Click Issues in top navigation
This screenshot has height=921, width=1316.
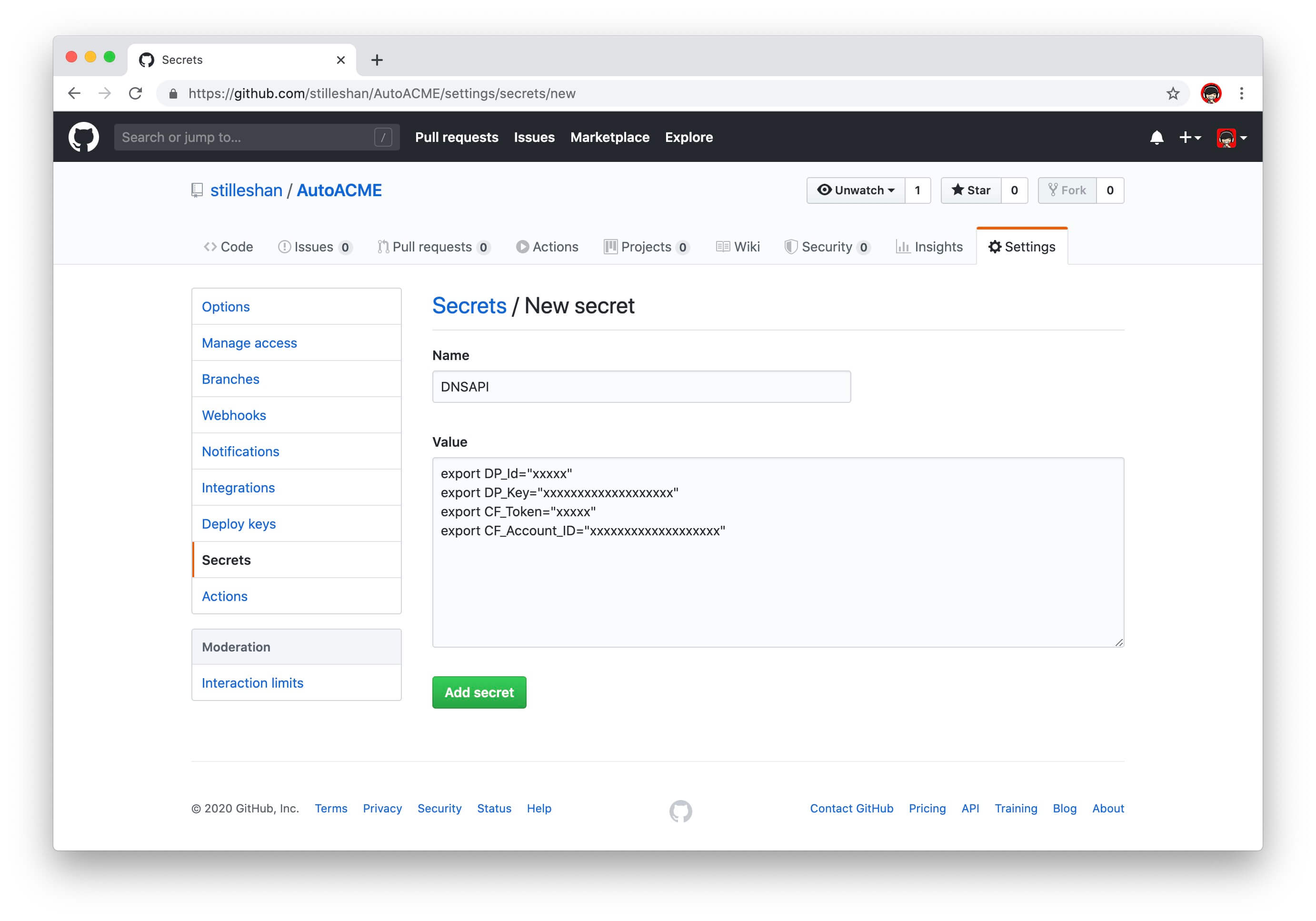(534, 138)
